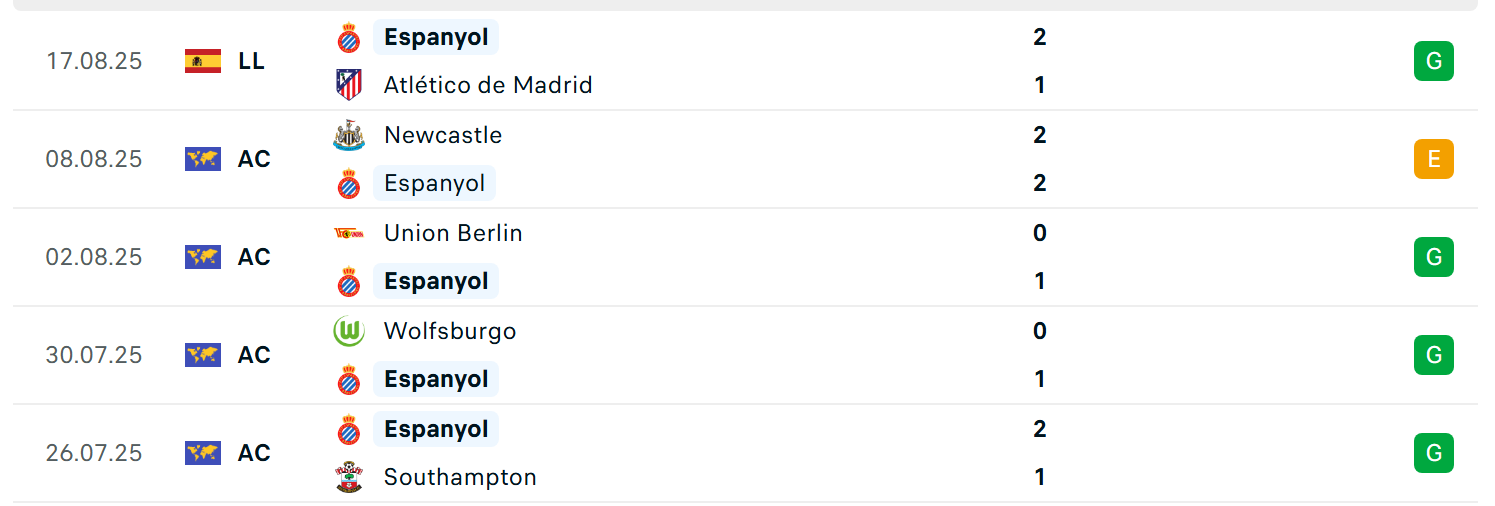The height and width of the screenshot is (506, 1495).
Task: Click the Newcastle club crest
Action: 348,135
